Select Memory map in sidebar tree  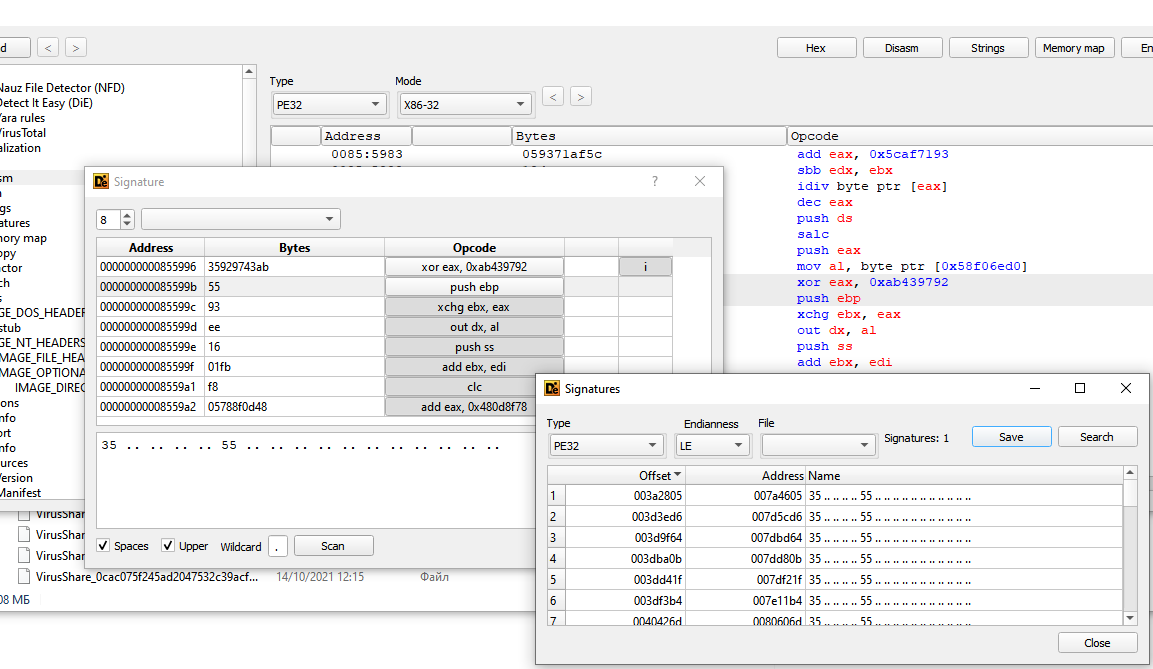(24, 238)
